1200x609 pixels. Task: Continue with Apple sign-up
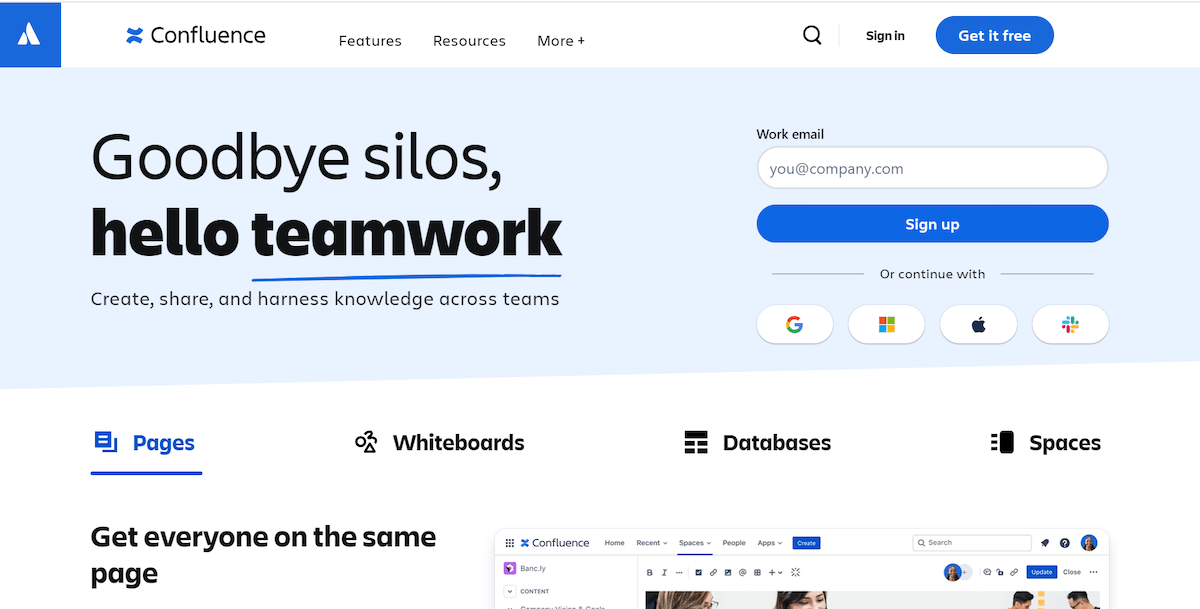[x=978, y=324]
